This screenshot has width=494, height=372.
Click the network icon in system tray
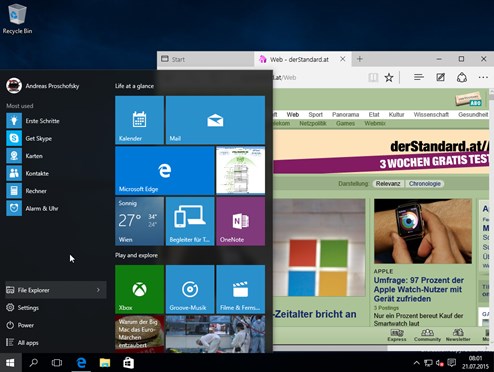pos(428,363)
